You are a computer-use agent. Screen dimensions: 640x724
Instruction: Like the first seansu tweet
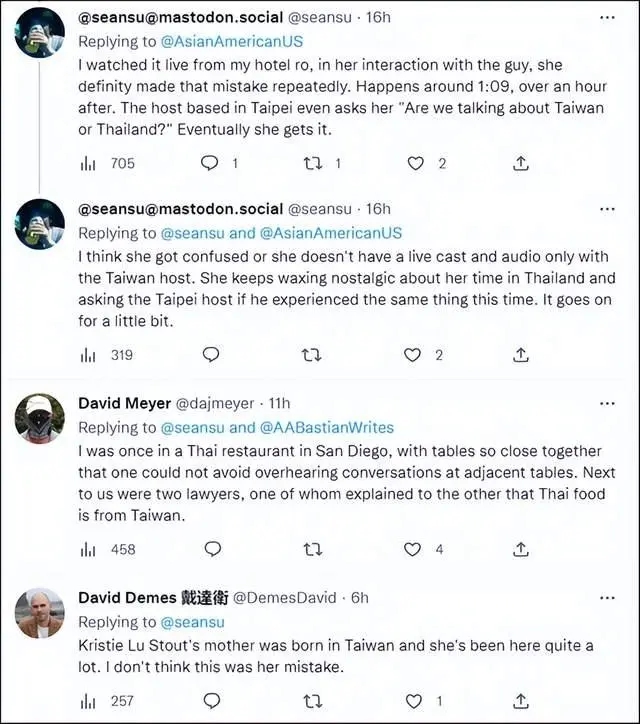point(412,163)
